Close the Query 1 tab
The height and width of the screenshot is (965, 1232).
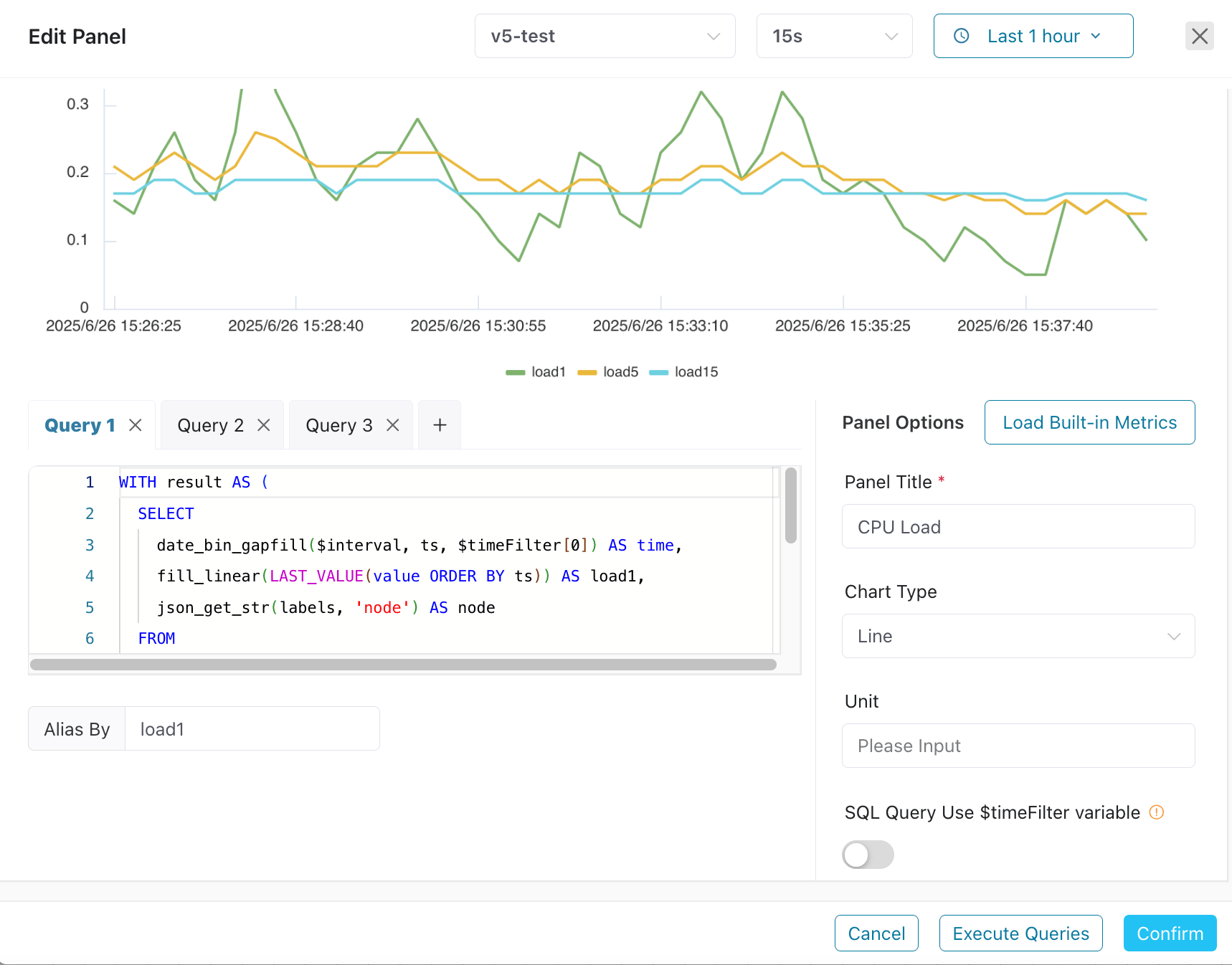coord(135,425)
